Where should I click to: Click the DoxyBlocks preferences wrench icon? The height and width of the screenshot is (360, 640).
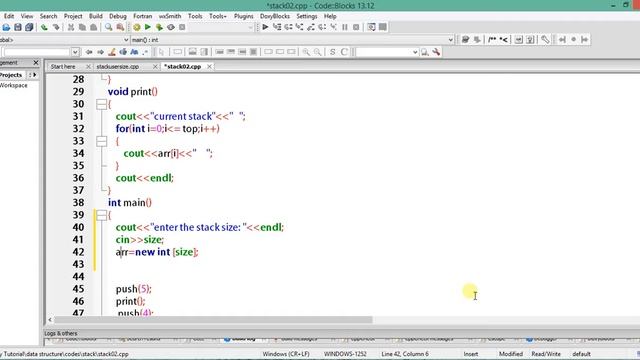click(545, 40)
